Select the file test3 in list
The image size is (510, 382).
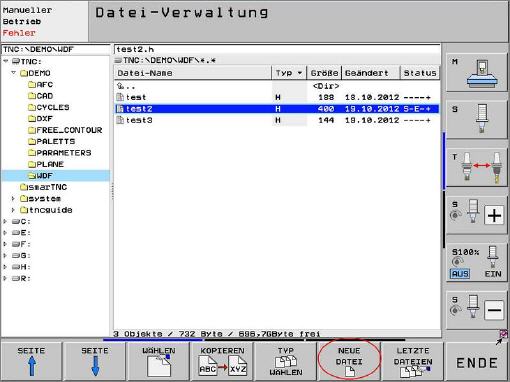(277, 120)
